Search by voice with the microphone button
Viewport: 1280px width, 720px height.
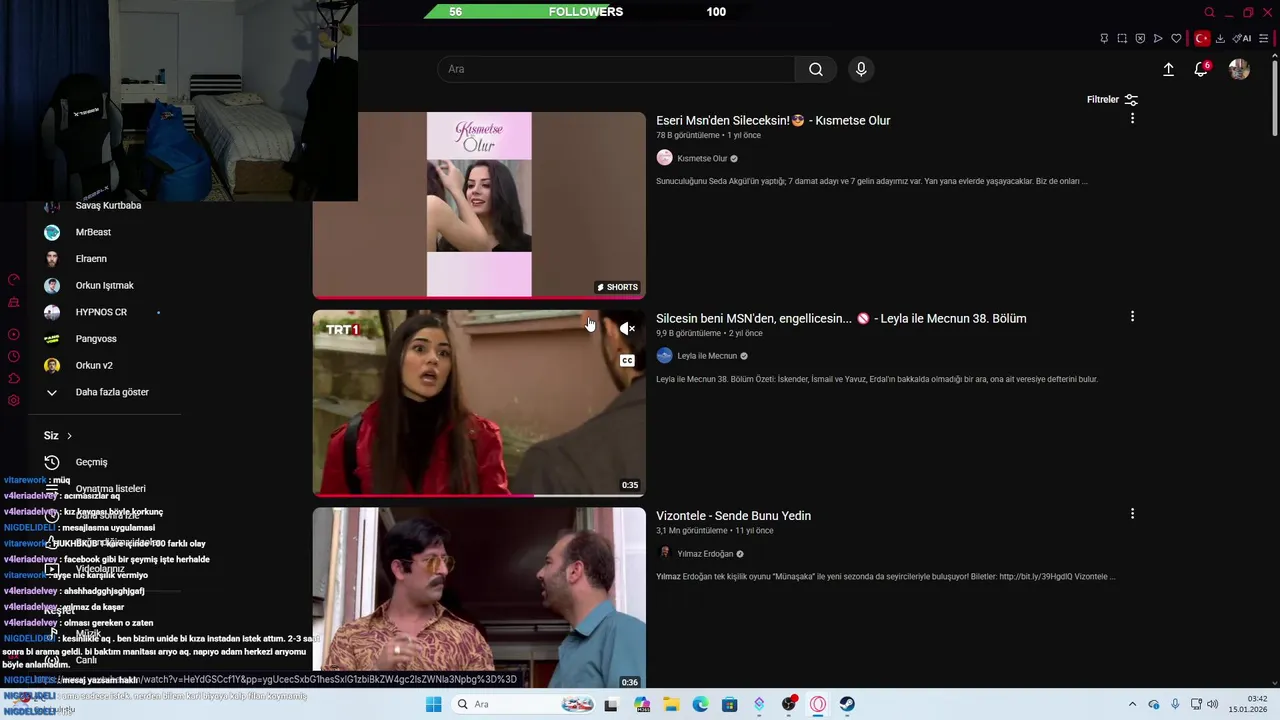(x=861, y=69)
